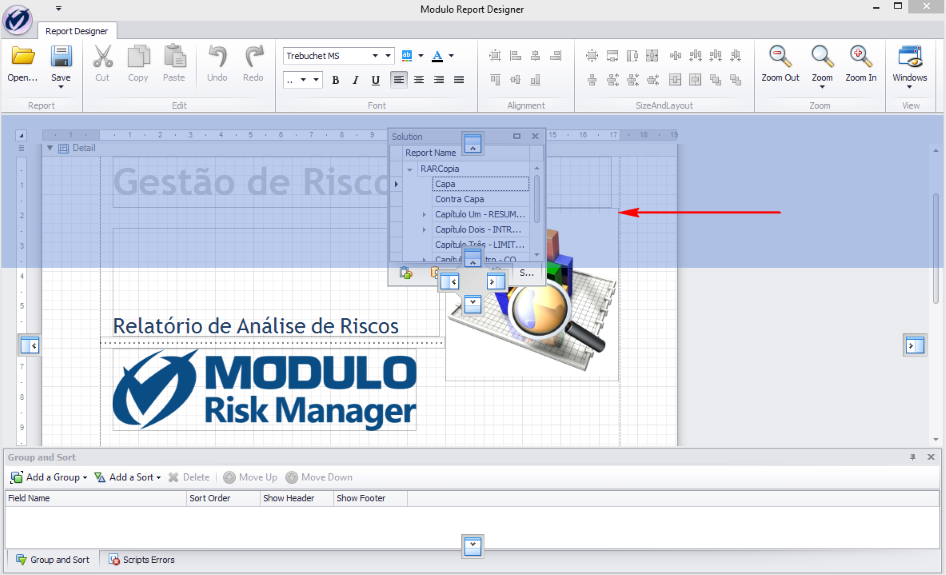Image resolution: width=946 pixels, height=575 pixels.
Task: Click the Delete button in Group and Sort
Action: (x=189, y=477)
